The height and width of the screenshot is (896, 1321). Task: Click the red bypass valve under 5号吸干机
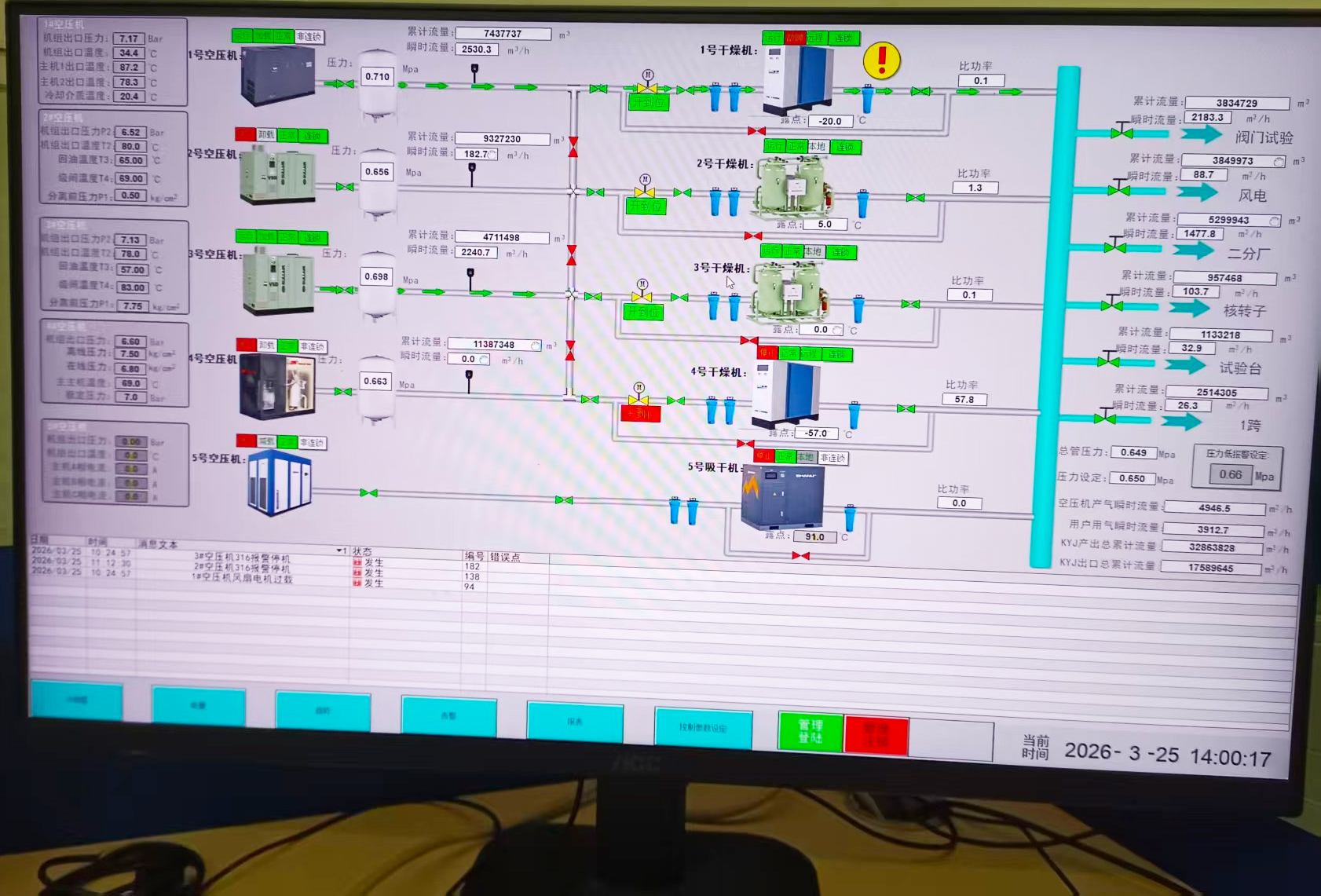point(800,556)
